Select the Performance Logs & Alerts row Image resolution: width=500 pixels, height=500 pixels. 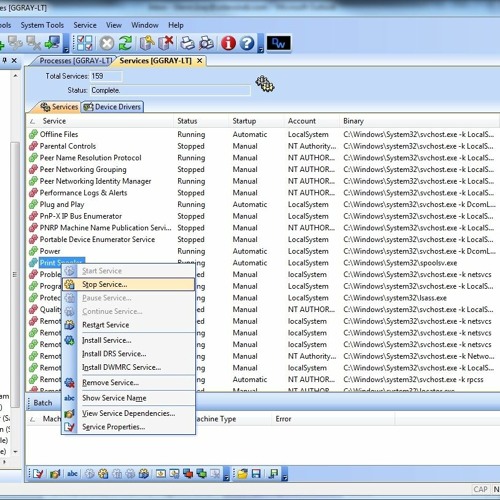pos(262,193)
